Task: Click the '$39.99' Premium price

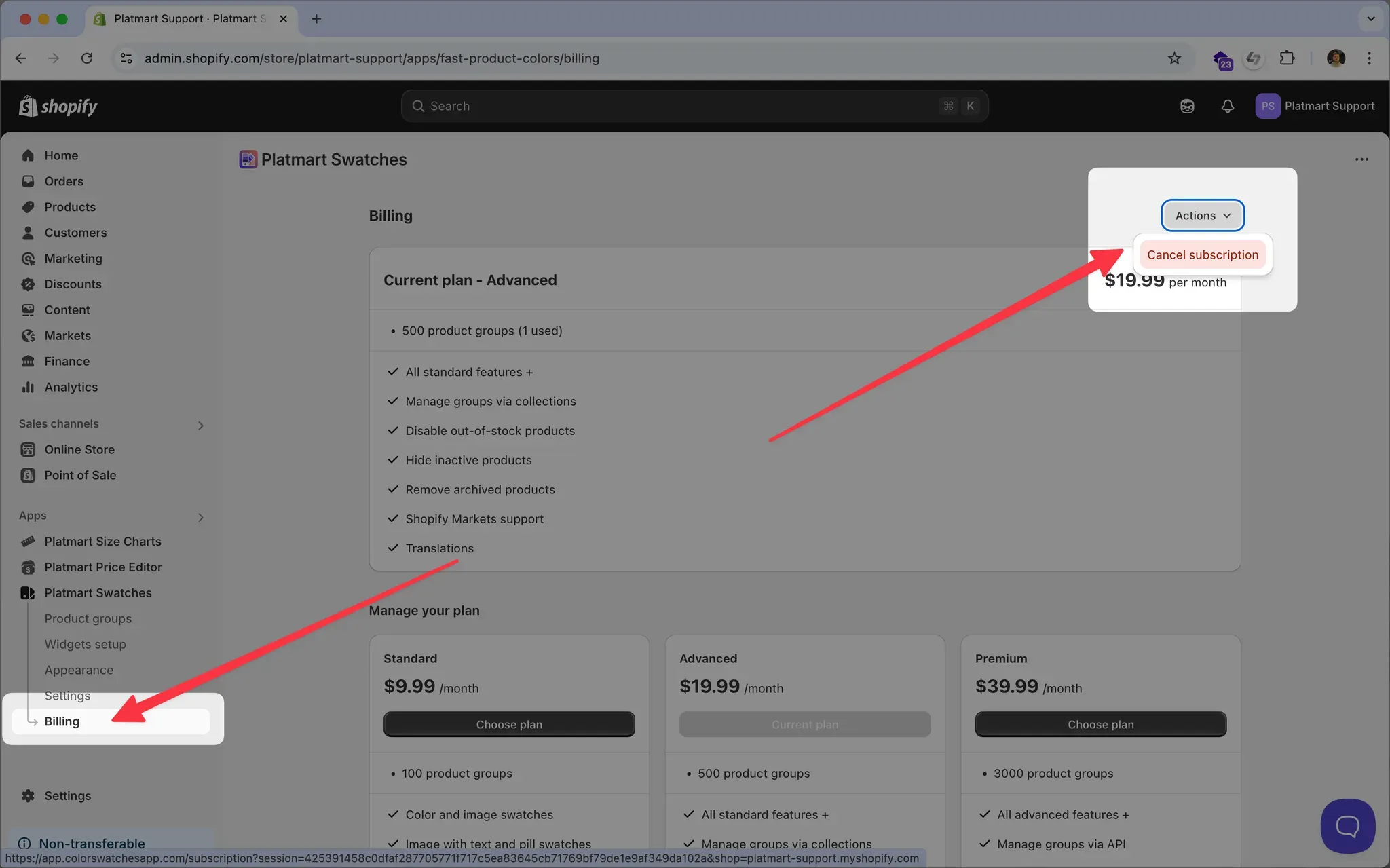Action: 1007,686
